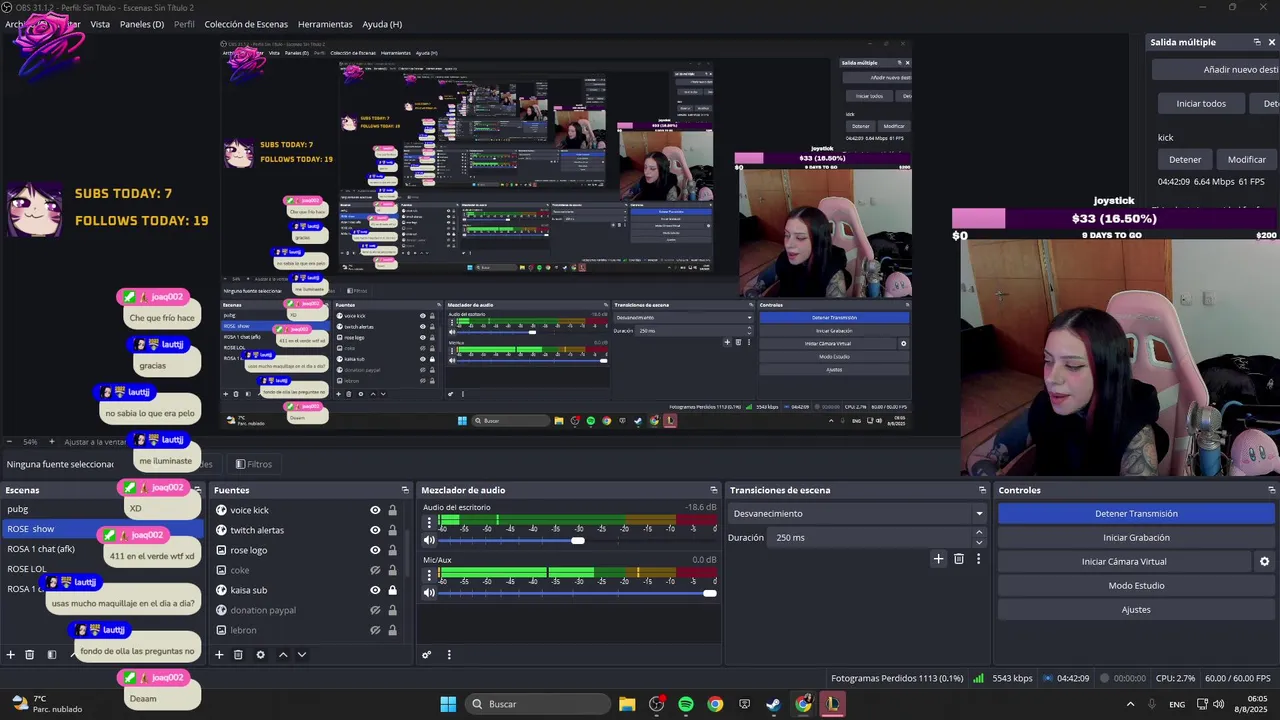1280x720 pixels.
Task: Start virtual camera with Iniciar Cámara Virtual
Action: (1124, 562)
